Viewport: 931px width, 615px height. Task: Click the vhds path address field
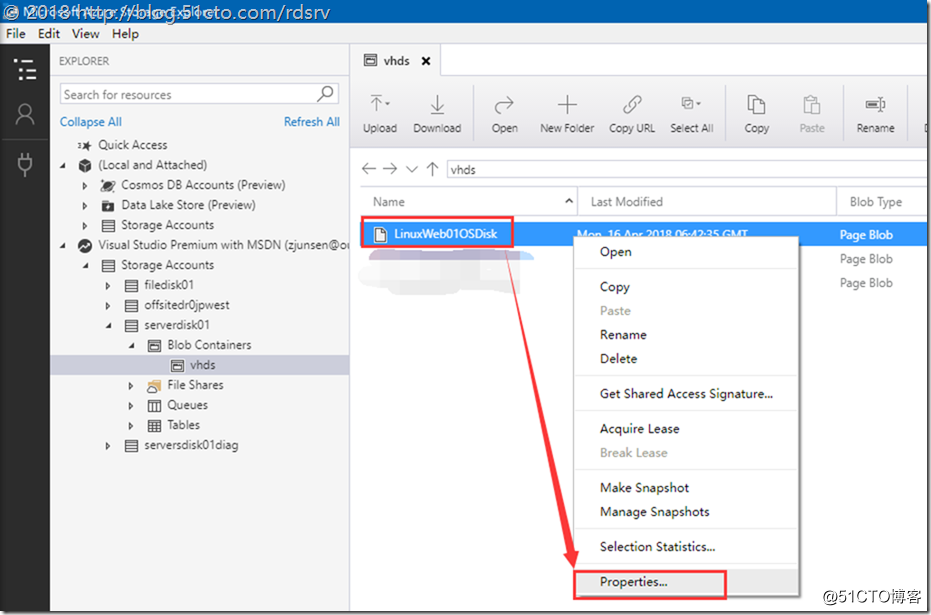pyautogui.click(x=686, y=169)
